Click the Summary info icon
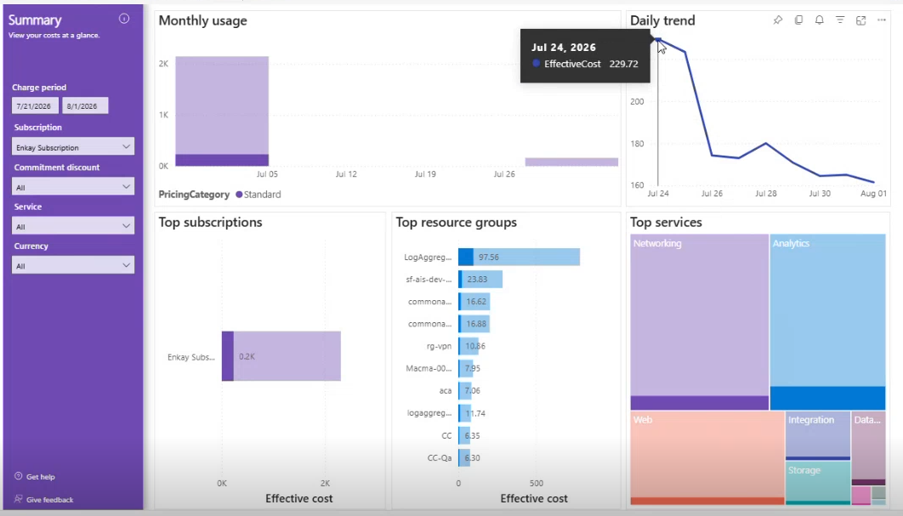The width and height of the screenshot is (903, 516). 124,18
